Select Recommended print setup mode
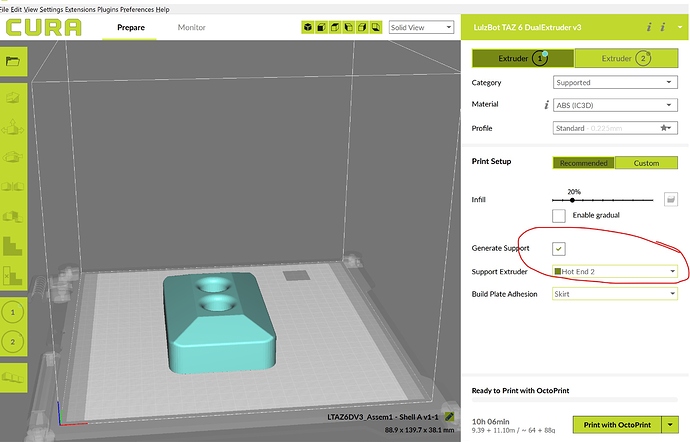This screenshot has width=690, height=442. 584,163
